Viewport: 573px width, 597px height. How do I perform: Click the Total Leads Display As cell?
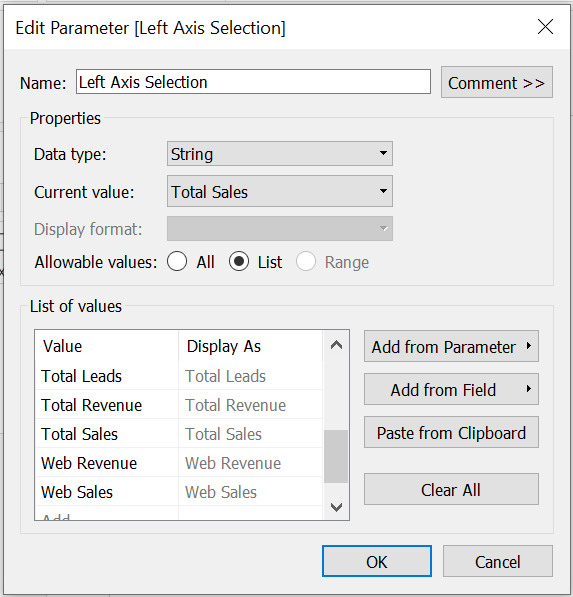pyautogui.click(x=251, y=376)
